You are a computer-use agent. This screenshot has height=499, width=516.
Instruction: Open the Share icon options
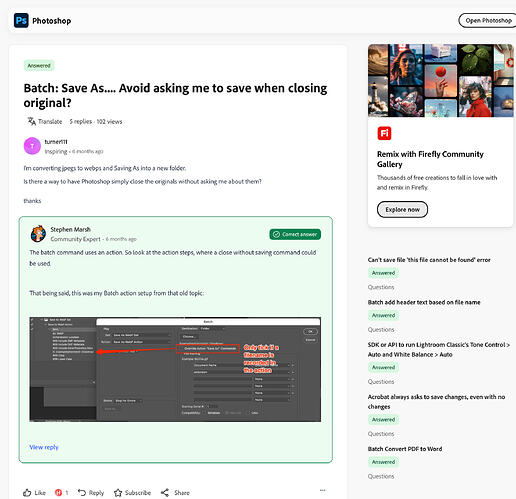pos(165,492)
